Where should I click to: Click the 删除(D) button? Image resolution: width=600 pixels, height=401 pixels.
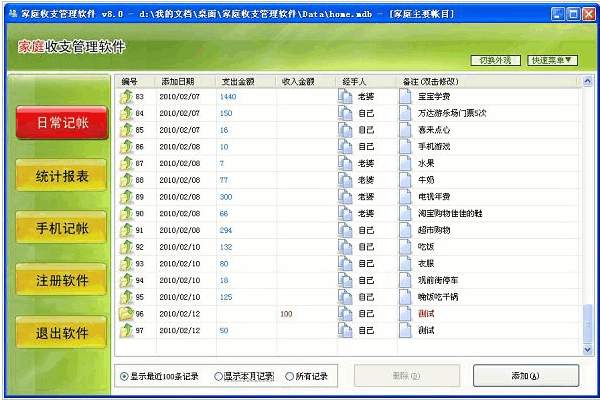pyautogui.click(x=407, y=376)
